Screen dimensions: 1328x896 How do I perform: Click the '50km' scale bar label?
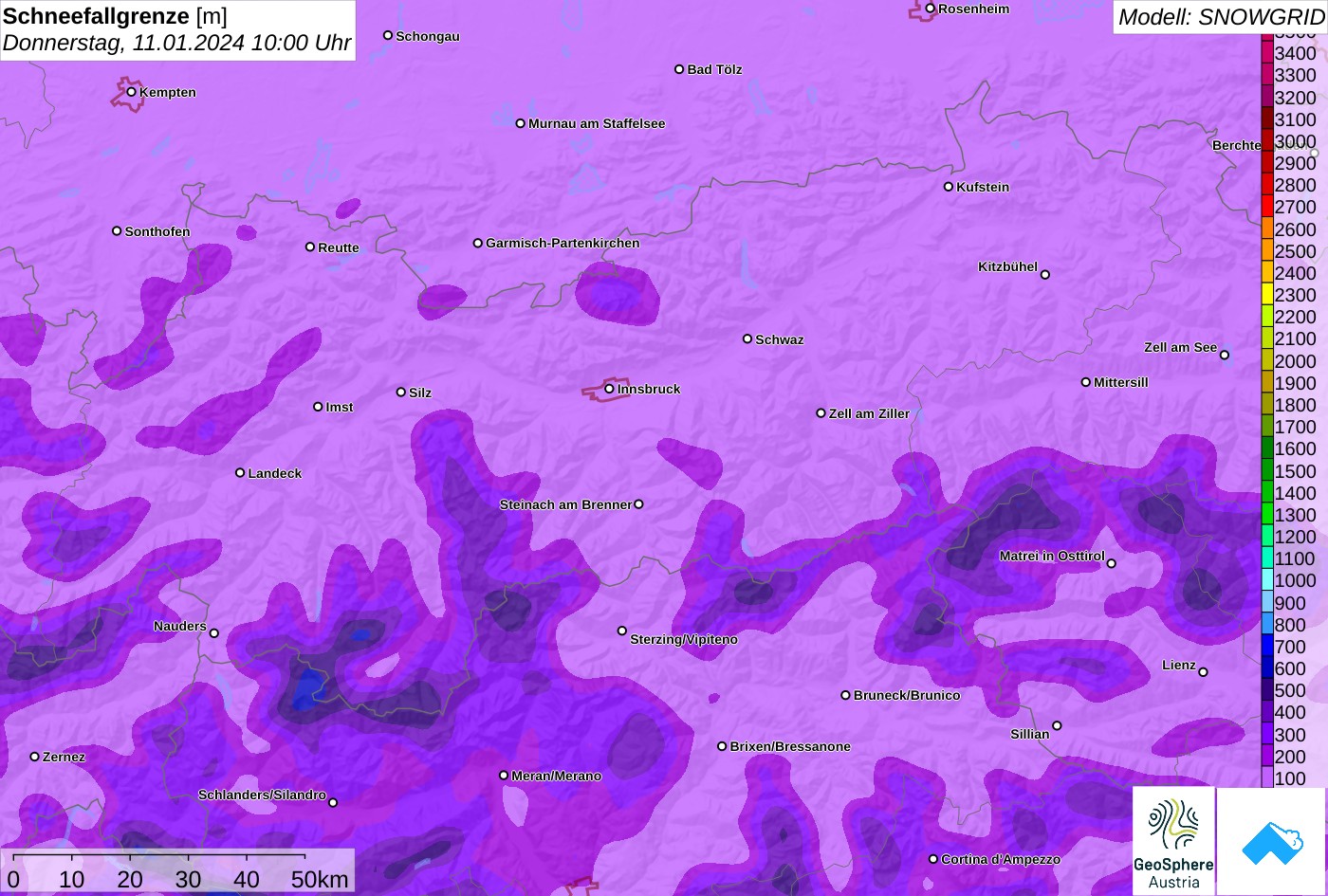click(320, 880)
